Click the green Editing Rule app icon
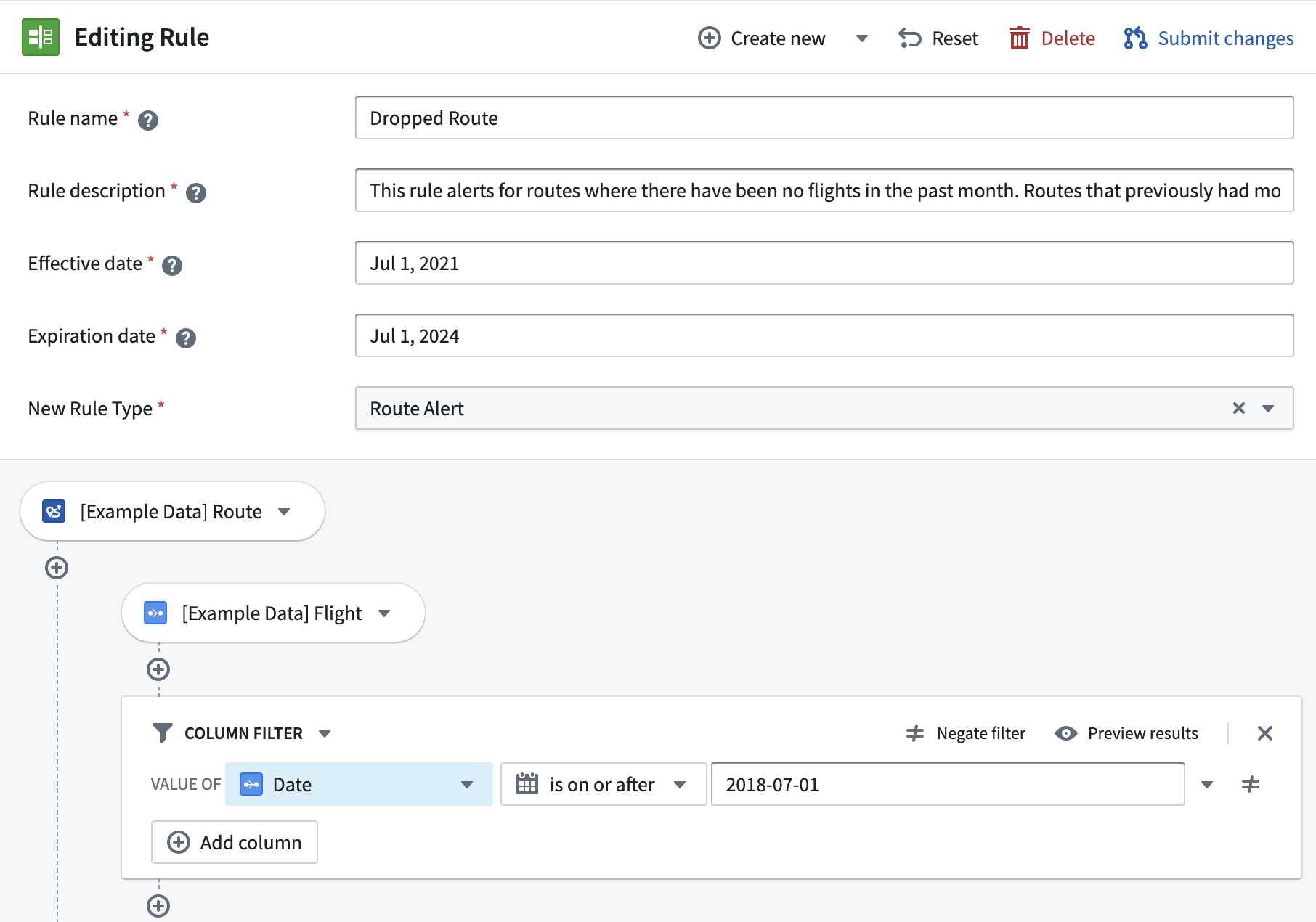The width and height of the screenshot is (1316, 922). click(x=41, y=37)
